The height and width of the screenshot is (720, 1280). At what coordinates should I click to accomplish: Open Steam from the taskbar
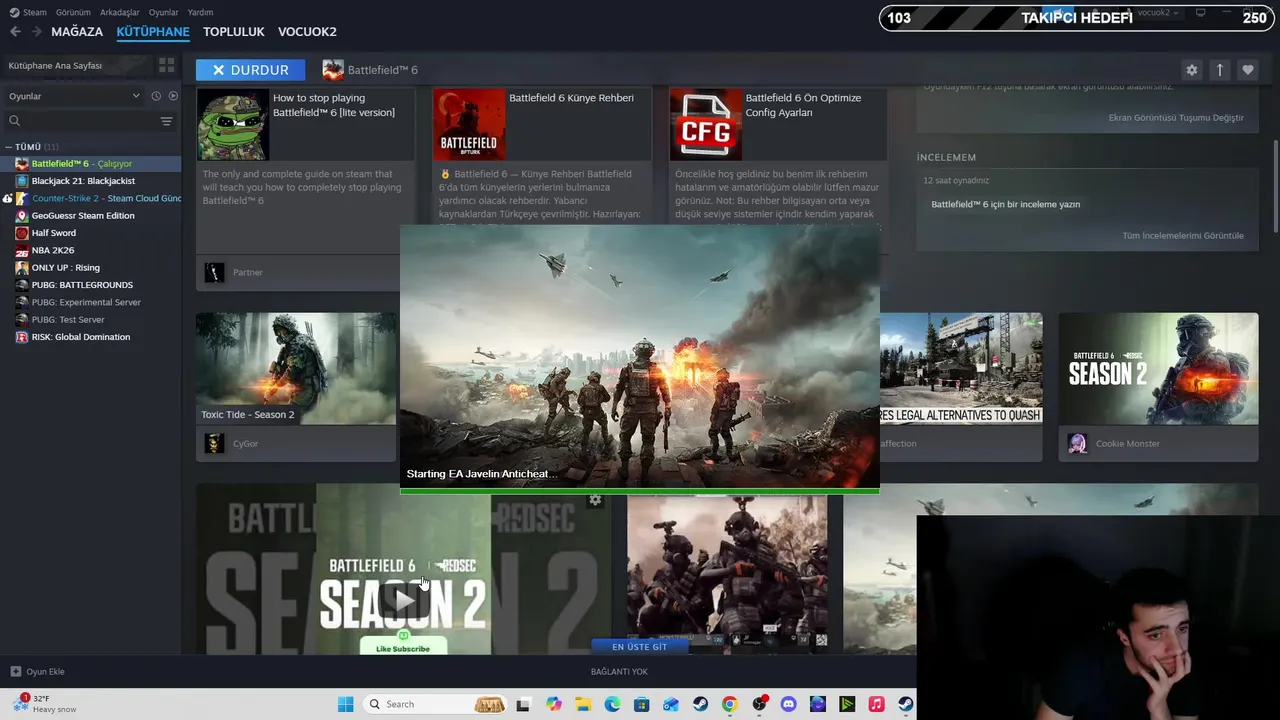[x=700, y=704]
